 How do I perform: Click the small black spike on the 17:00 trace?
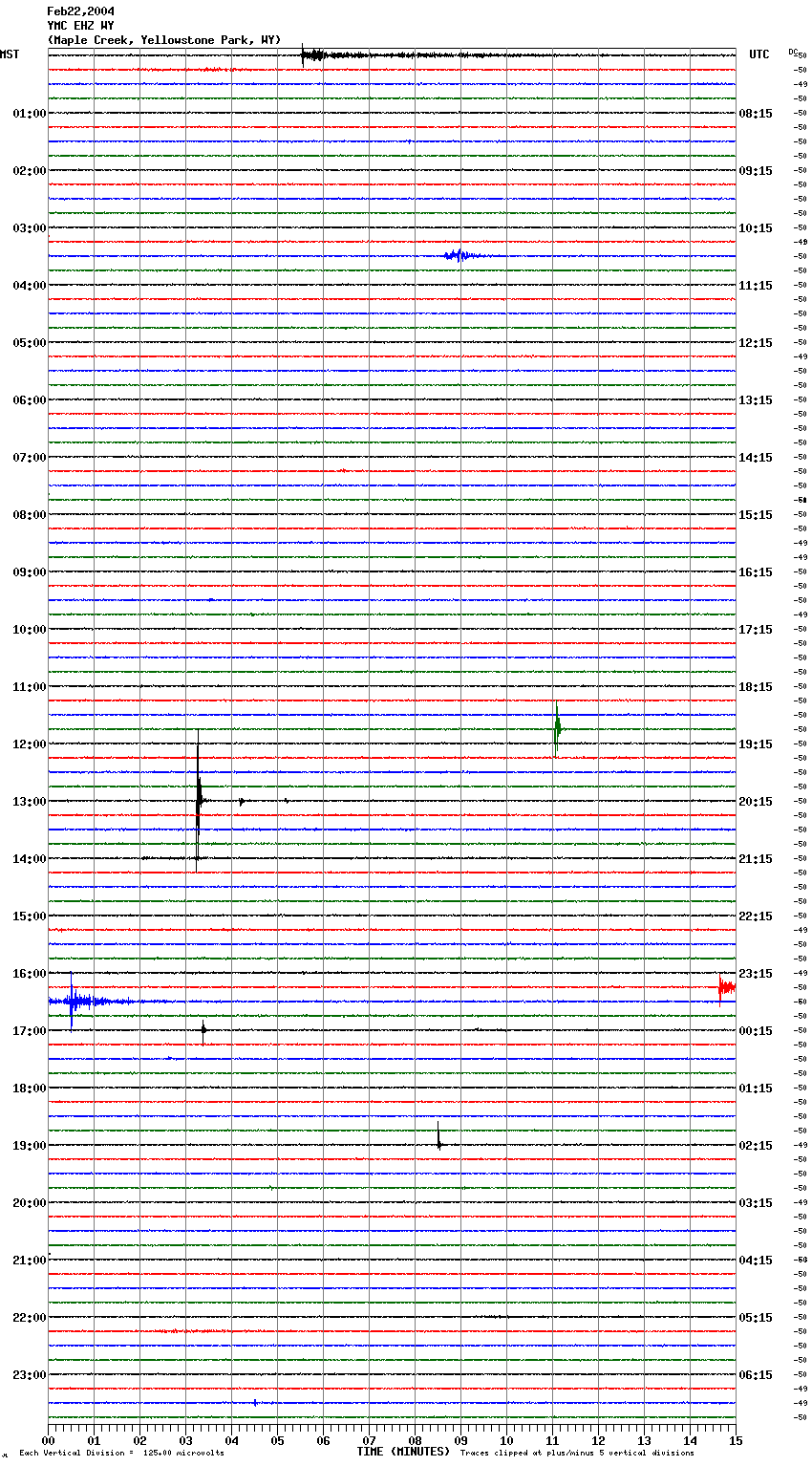pyautogui.click(x=203, y=1030)
